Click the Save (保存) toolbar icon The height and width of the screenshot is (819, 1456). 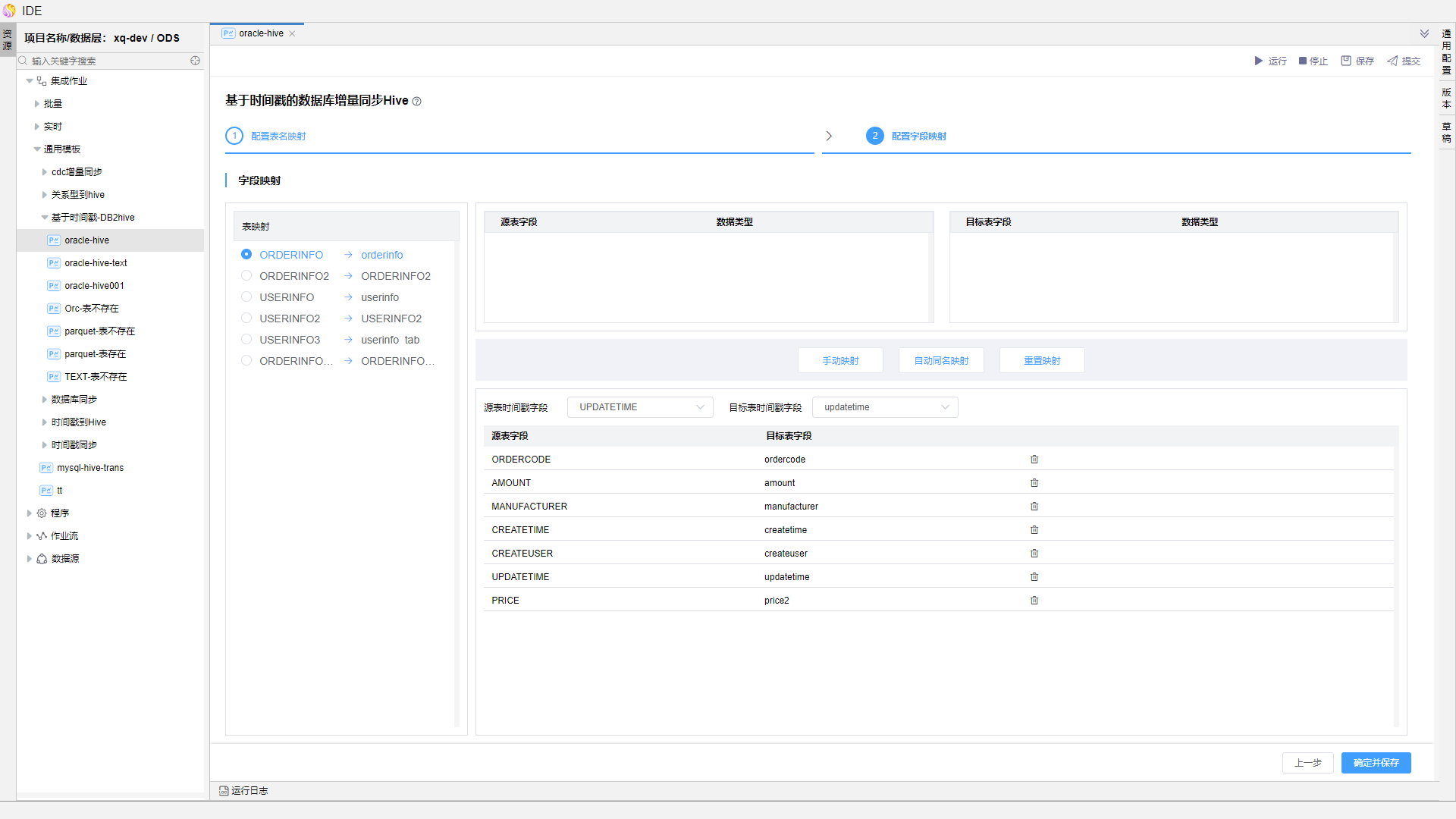pyautogui.click(x=1346, y=61)
